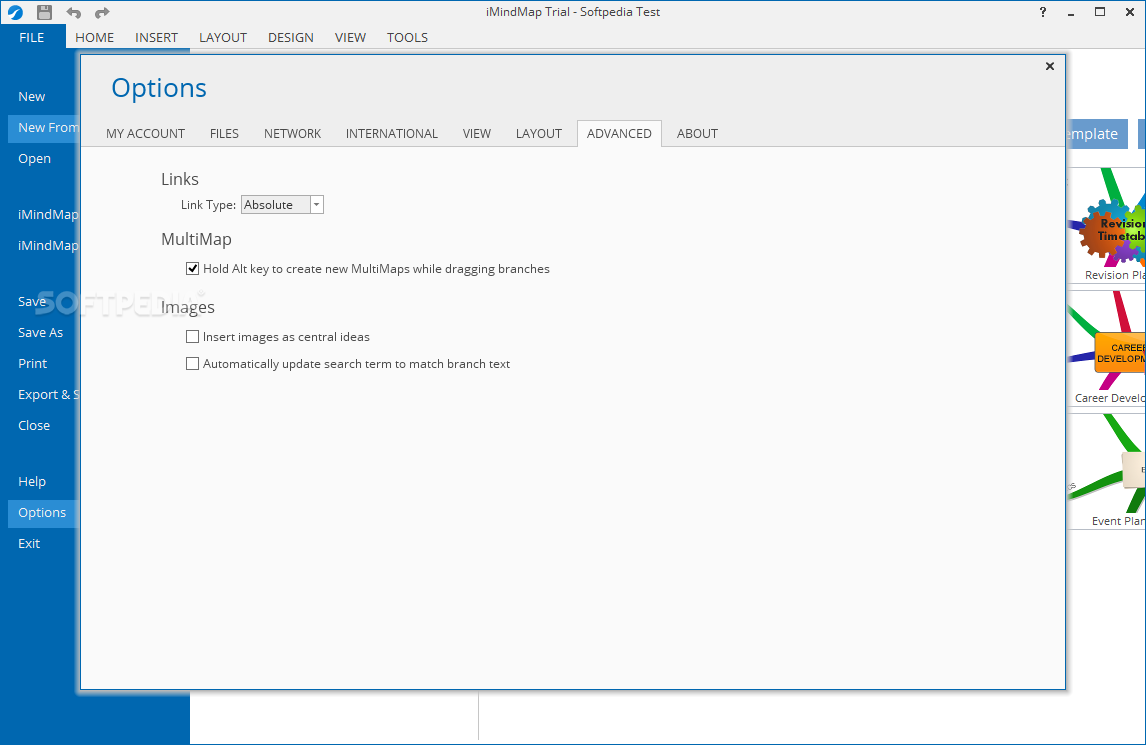Screen dimensions: 1146x745
Task: Open the INSERT ribbon tab
Action: [156, 37]
